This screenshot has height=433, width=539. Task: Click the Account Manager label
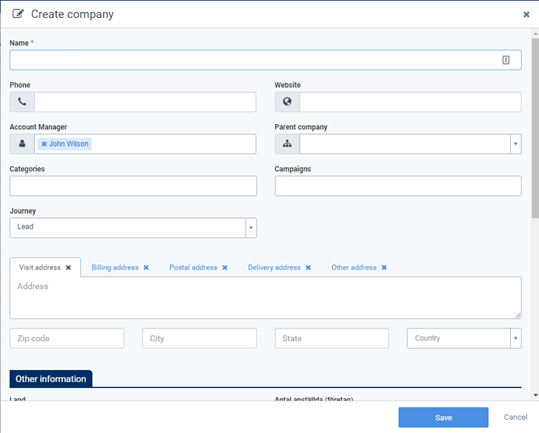(38, 127)
